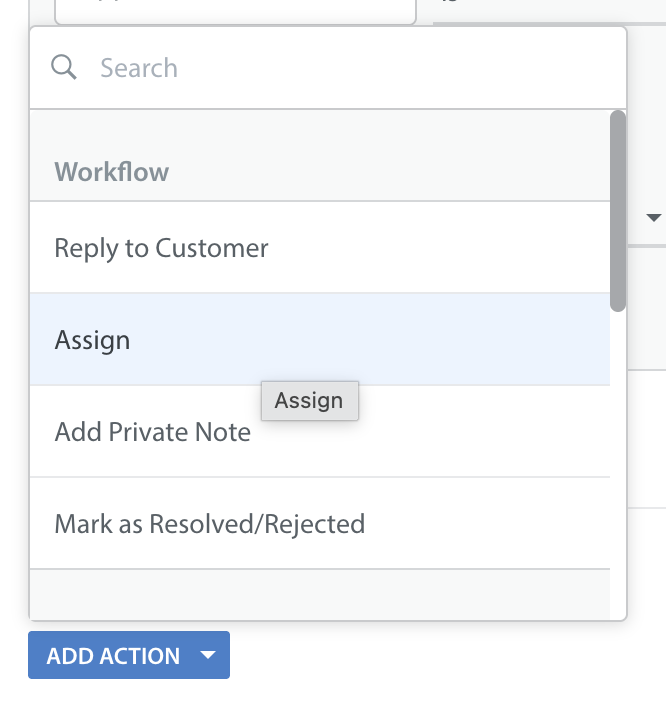This screenshot has height=714, width=666.
Task: Click blank area right of Reply to Customer
Action: pyautogui.click(x=440, y=248)
